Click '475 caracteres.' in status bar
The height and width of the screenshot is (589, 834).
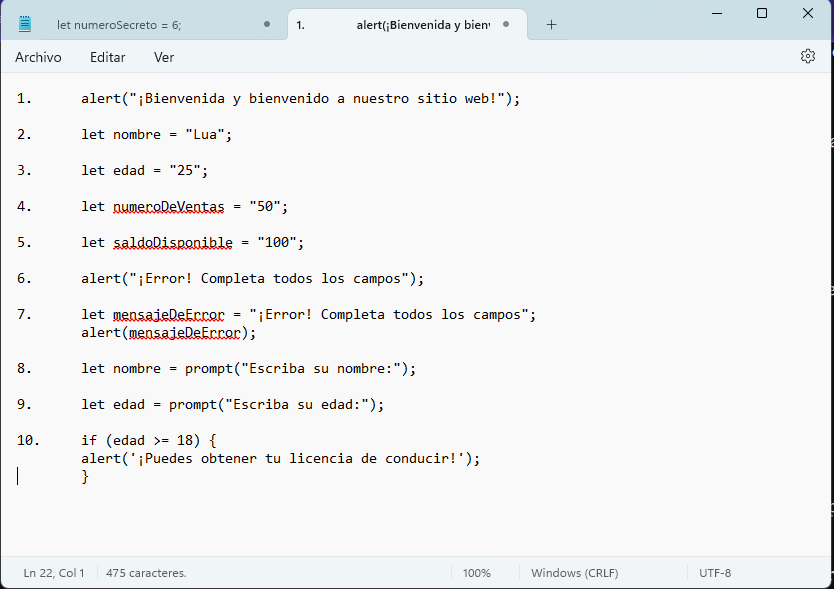pos(146,573)
